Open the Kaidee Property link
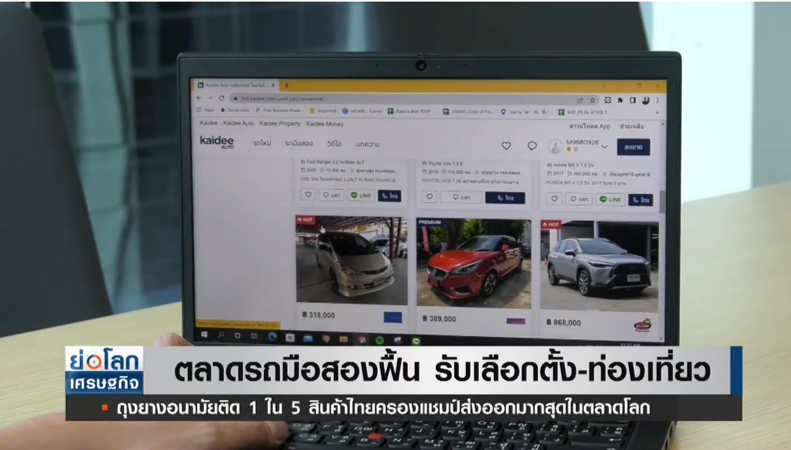 [x=279, y=124]
